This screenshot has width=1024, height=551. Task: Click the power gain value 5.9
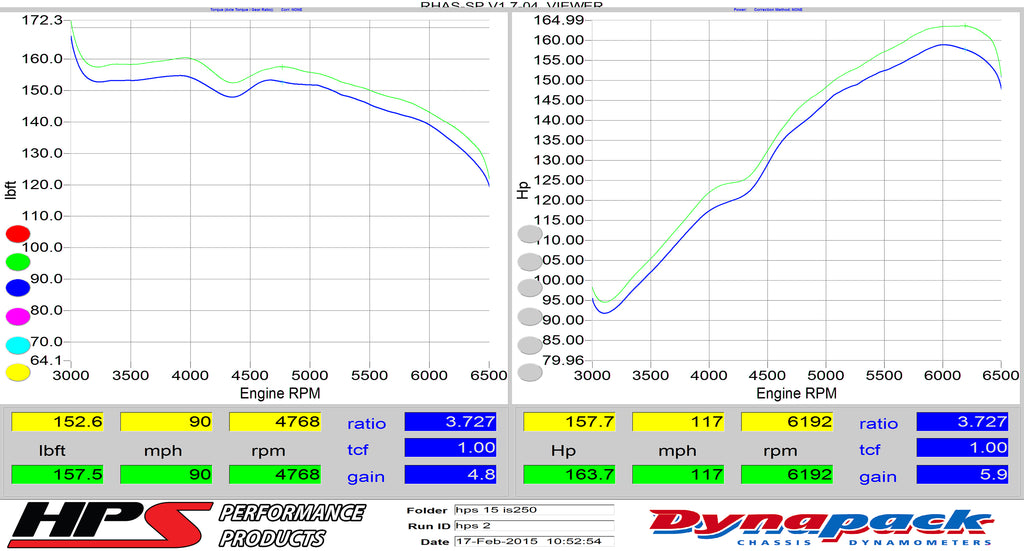(962, 474)
